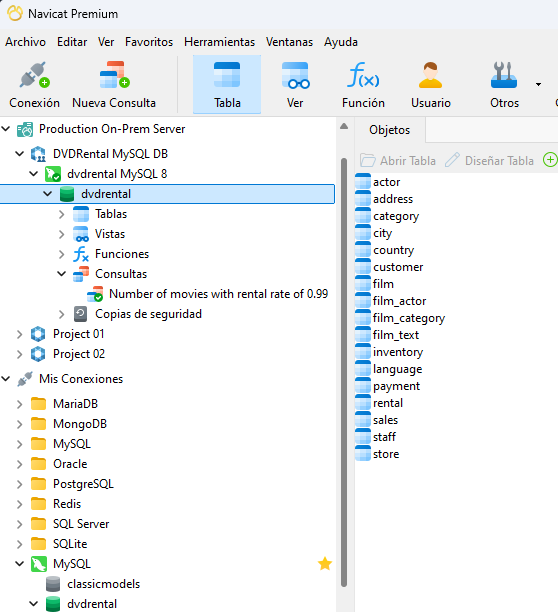The width and height of the screenshot is (558, 612).
Task: Collapse the Production On-Prem Server node
Action: (6, 128)
